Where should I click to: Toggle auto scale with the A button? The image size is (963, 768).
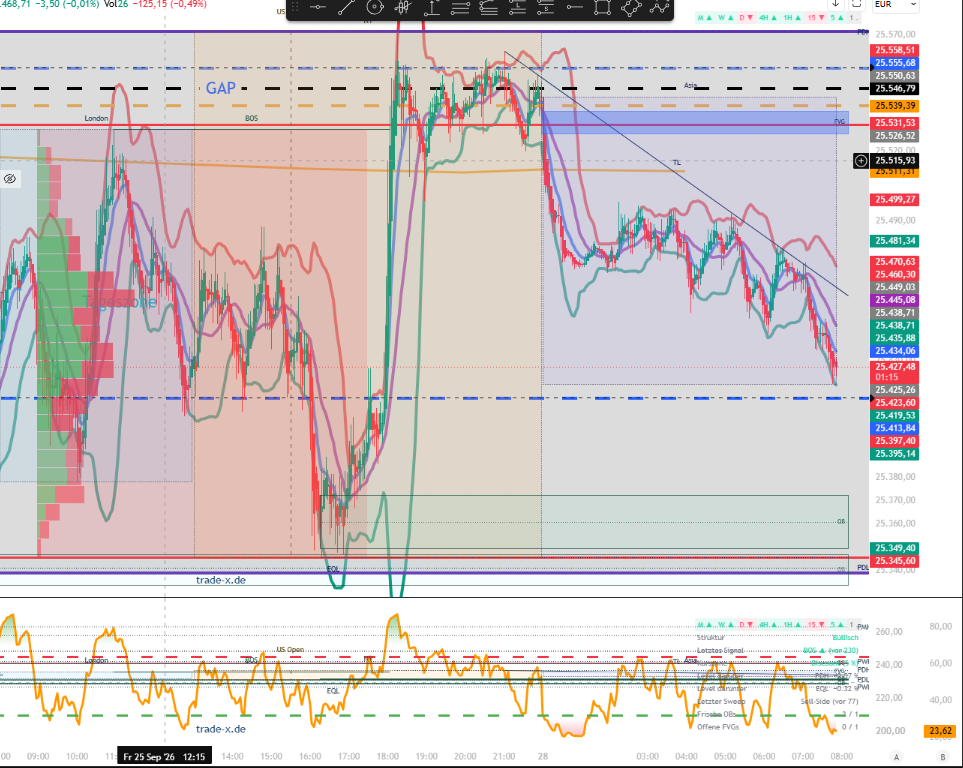[x=896, y=757]
